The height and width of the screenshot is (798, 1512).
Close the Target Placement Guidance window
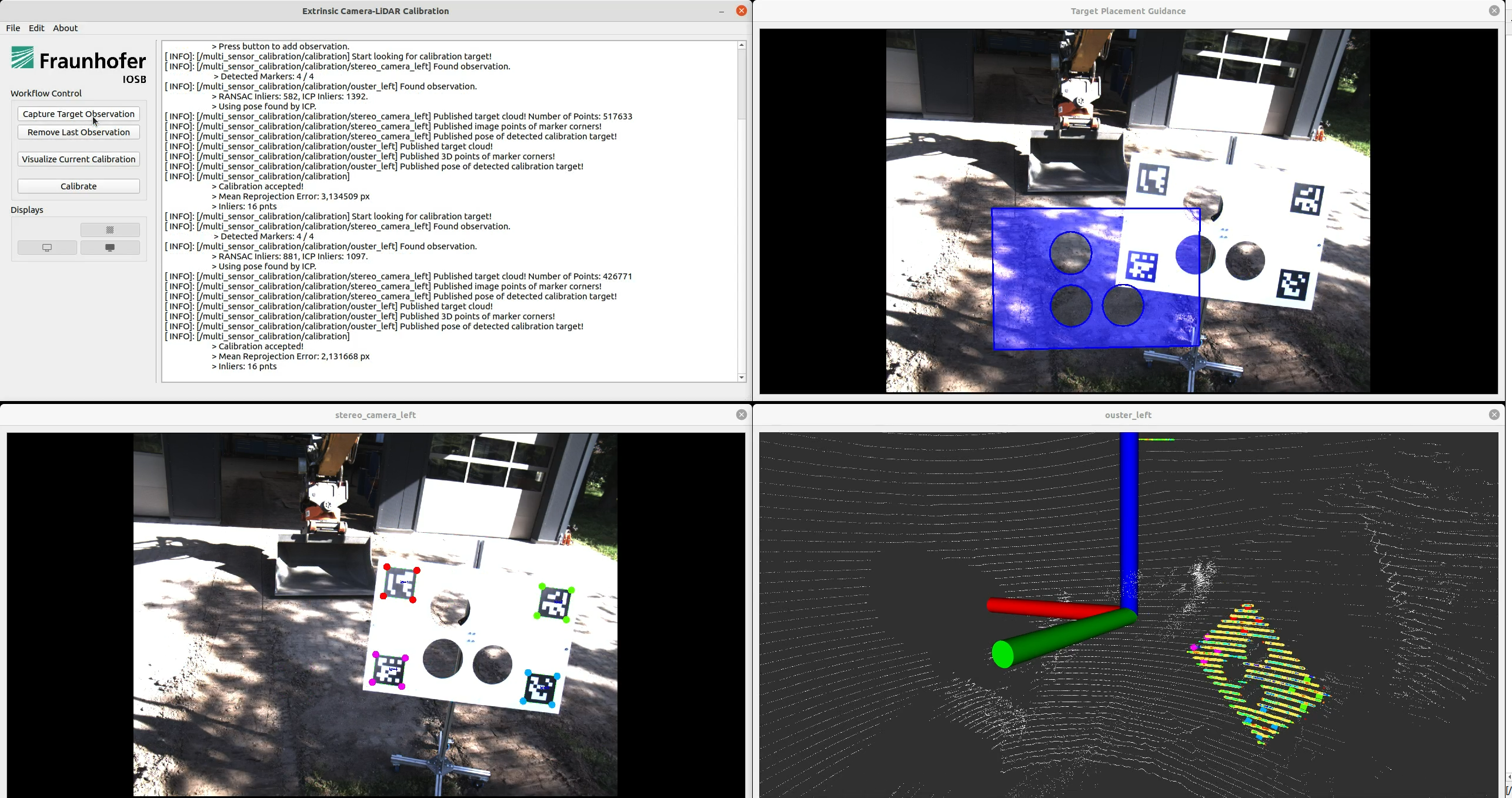1494,11
